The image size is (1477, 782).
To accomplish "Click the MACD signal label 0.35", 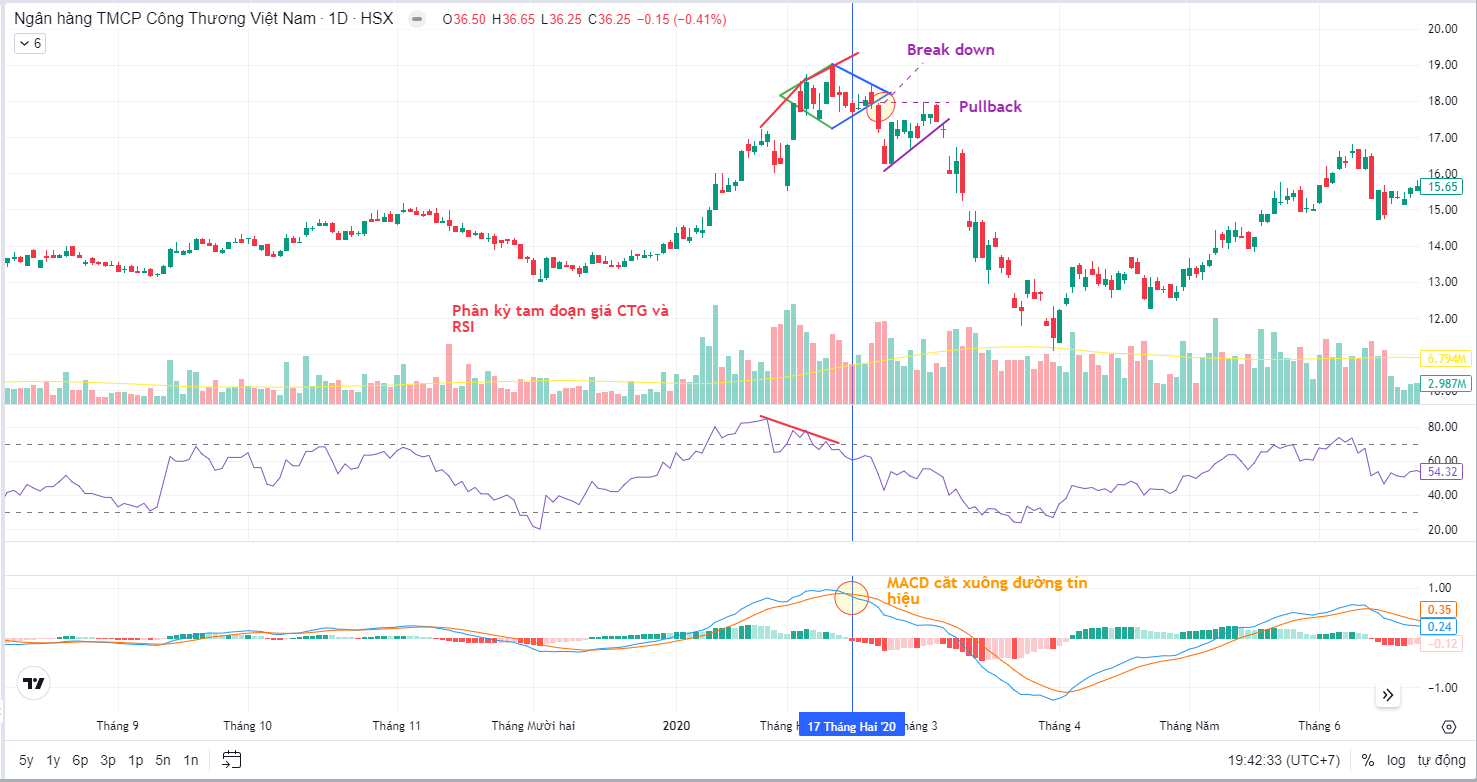I will (x=1440, y=609).
